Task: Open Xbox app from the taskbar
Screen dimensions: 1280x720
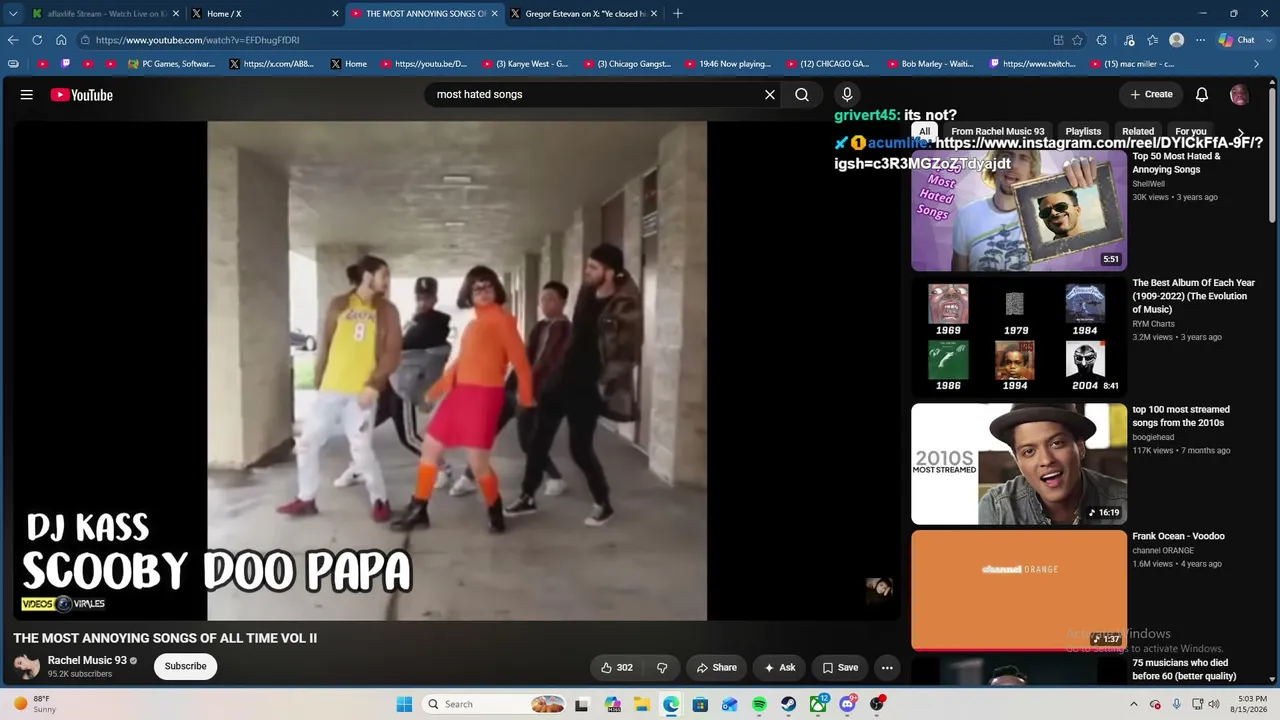Action: (x=818, y=705)
